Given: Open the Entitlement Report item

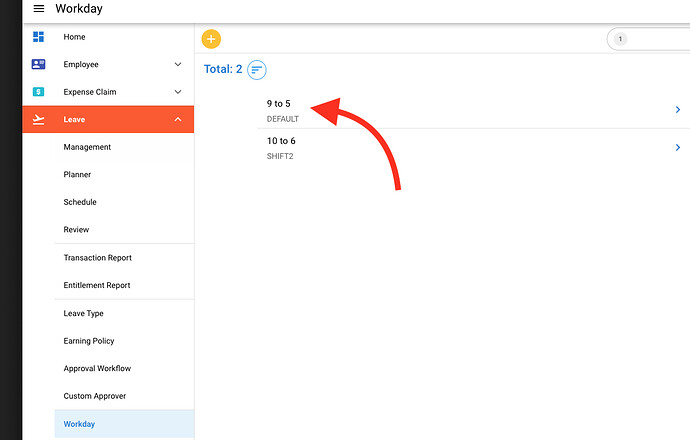Looking at the screenshot, I should tap(97, 285).
